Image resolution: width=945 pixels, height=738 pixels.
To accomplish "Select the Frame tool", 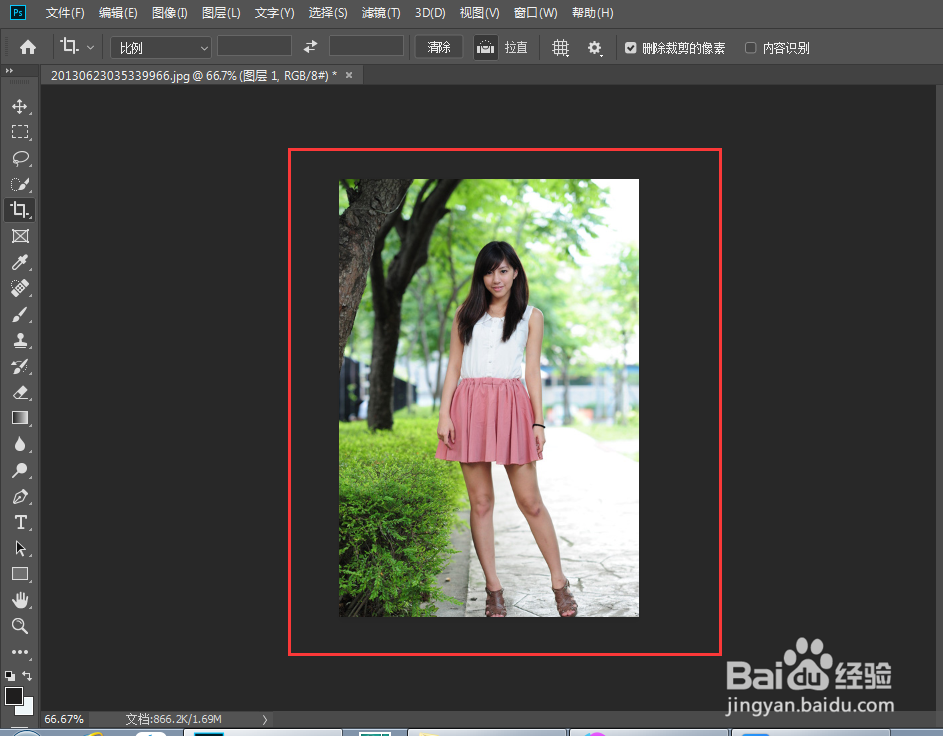I will click(x=20, y=236).
